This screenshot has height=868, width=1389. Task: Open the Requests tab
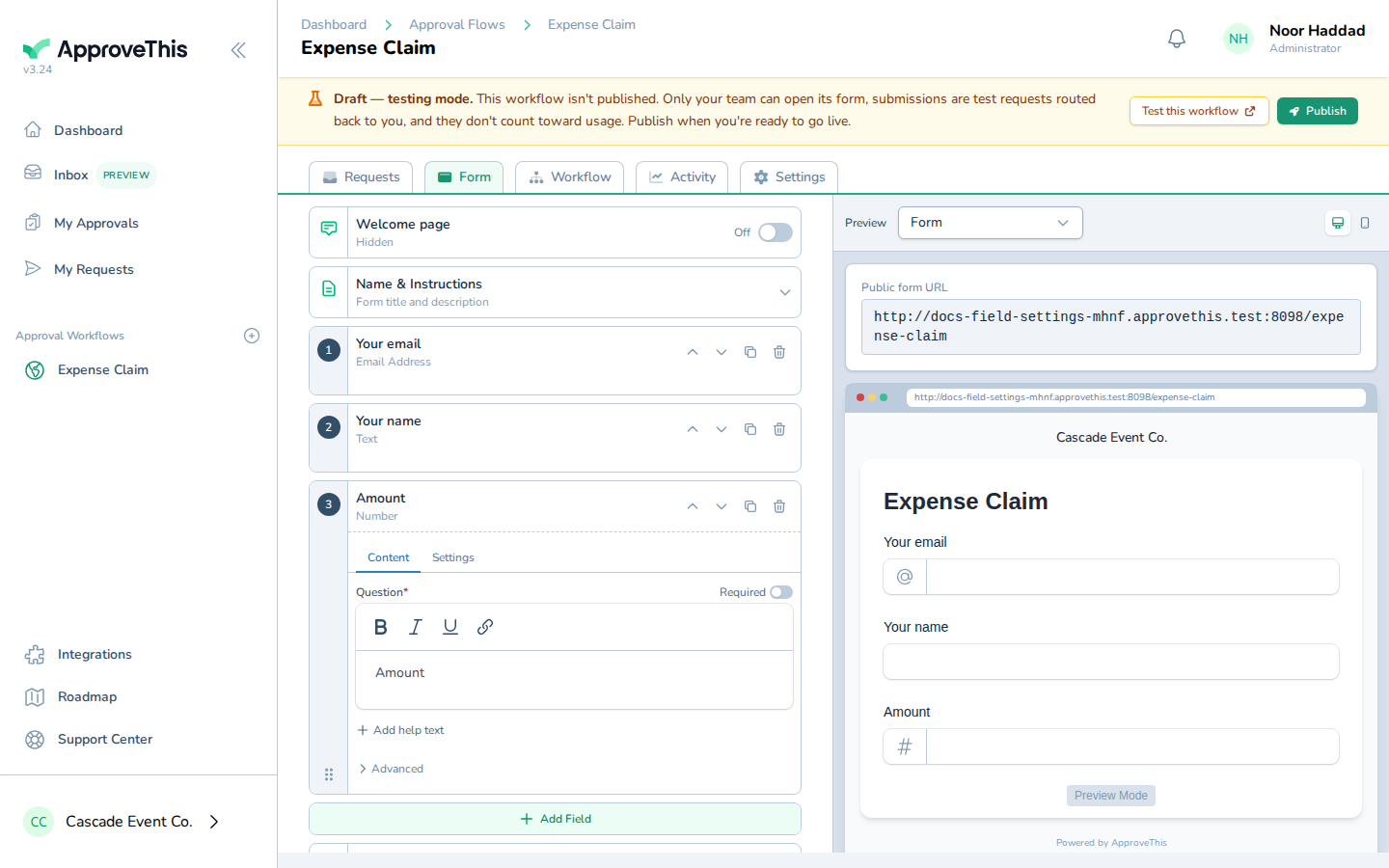(361, 177)
